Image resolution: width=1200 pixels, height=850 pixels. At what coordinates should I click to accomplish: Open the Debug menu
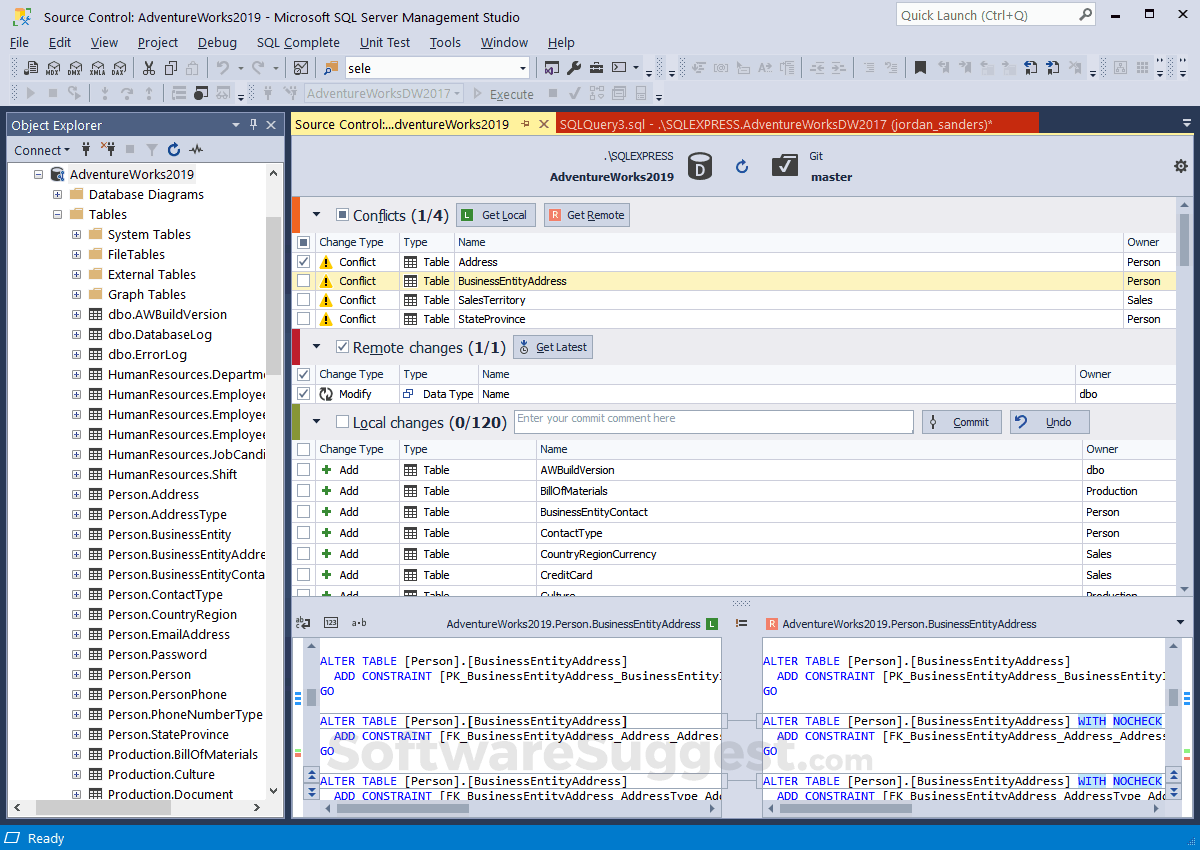tap(217, 42)
